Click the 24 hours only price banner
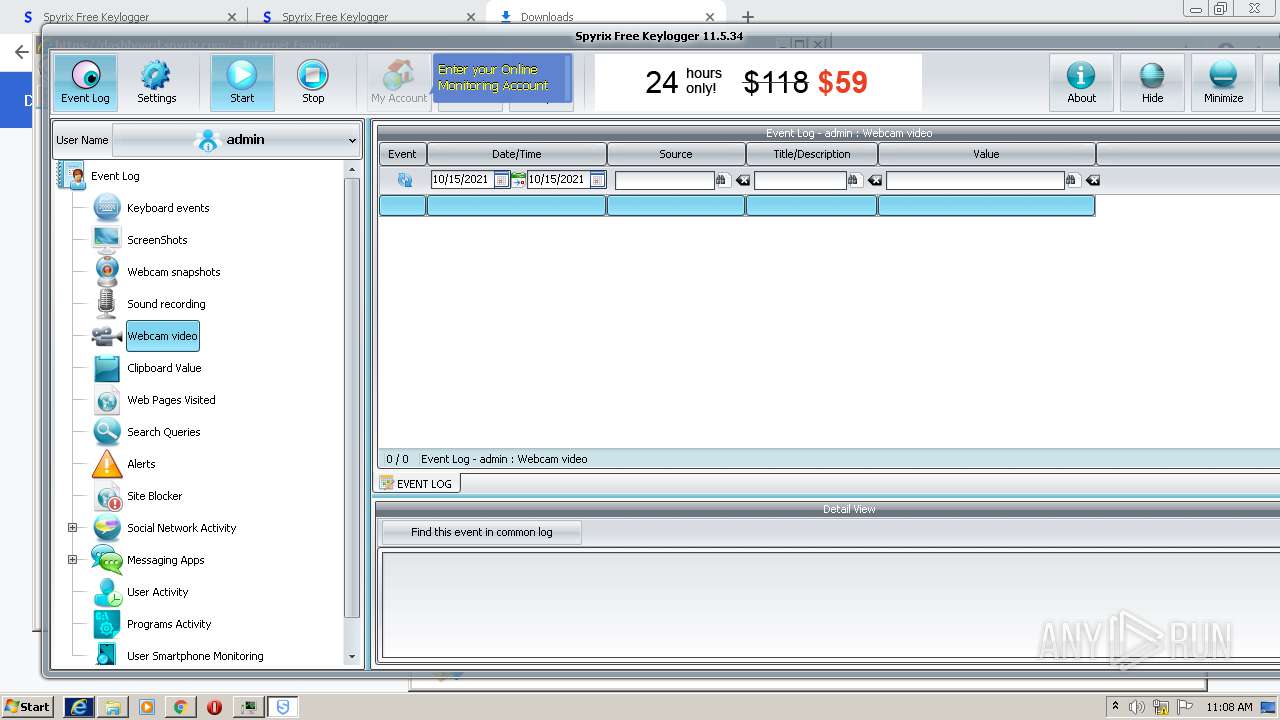 [758, 82]
